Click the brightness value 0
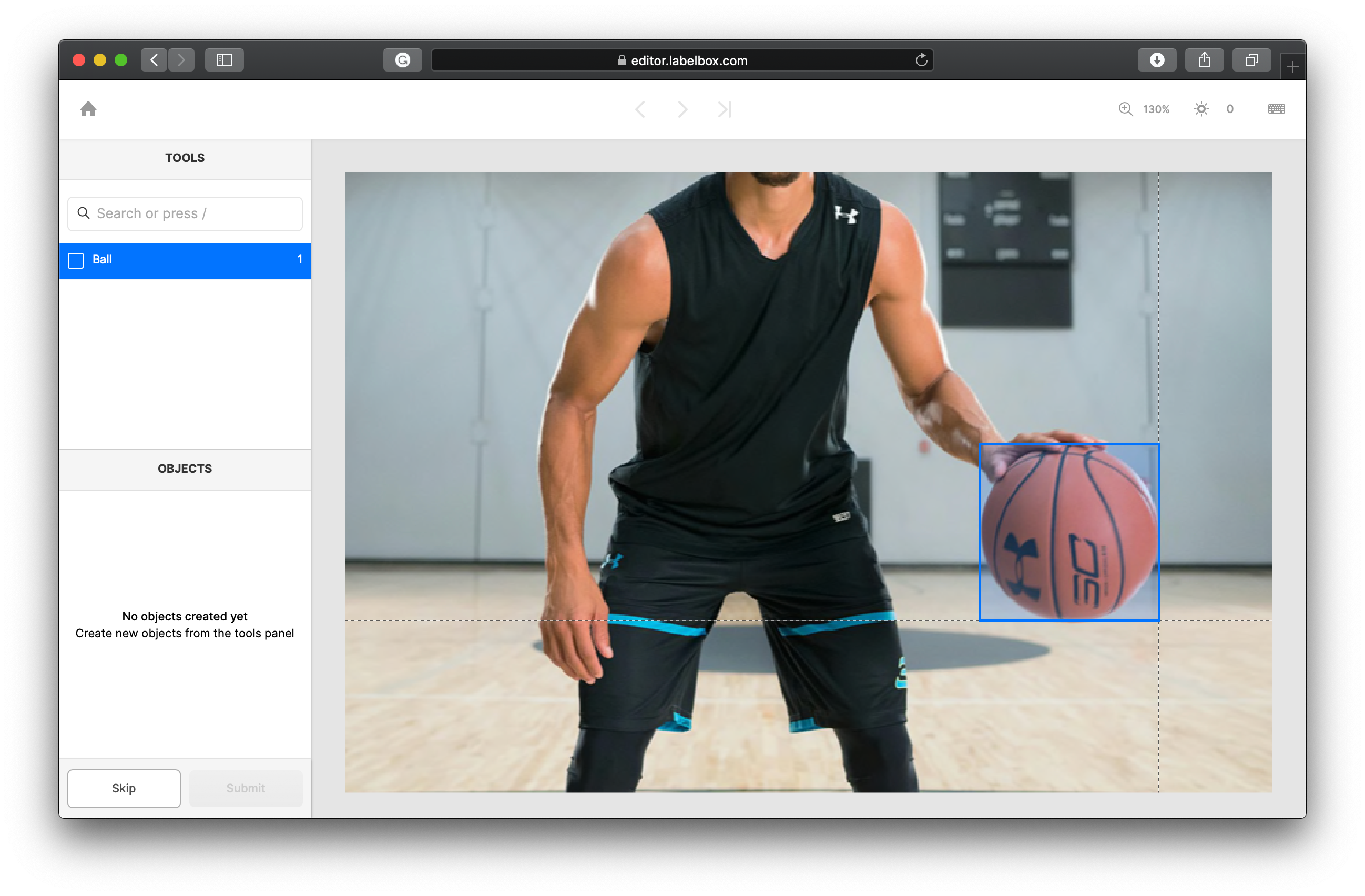 coord(1230,109)
